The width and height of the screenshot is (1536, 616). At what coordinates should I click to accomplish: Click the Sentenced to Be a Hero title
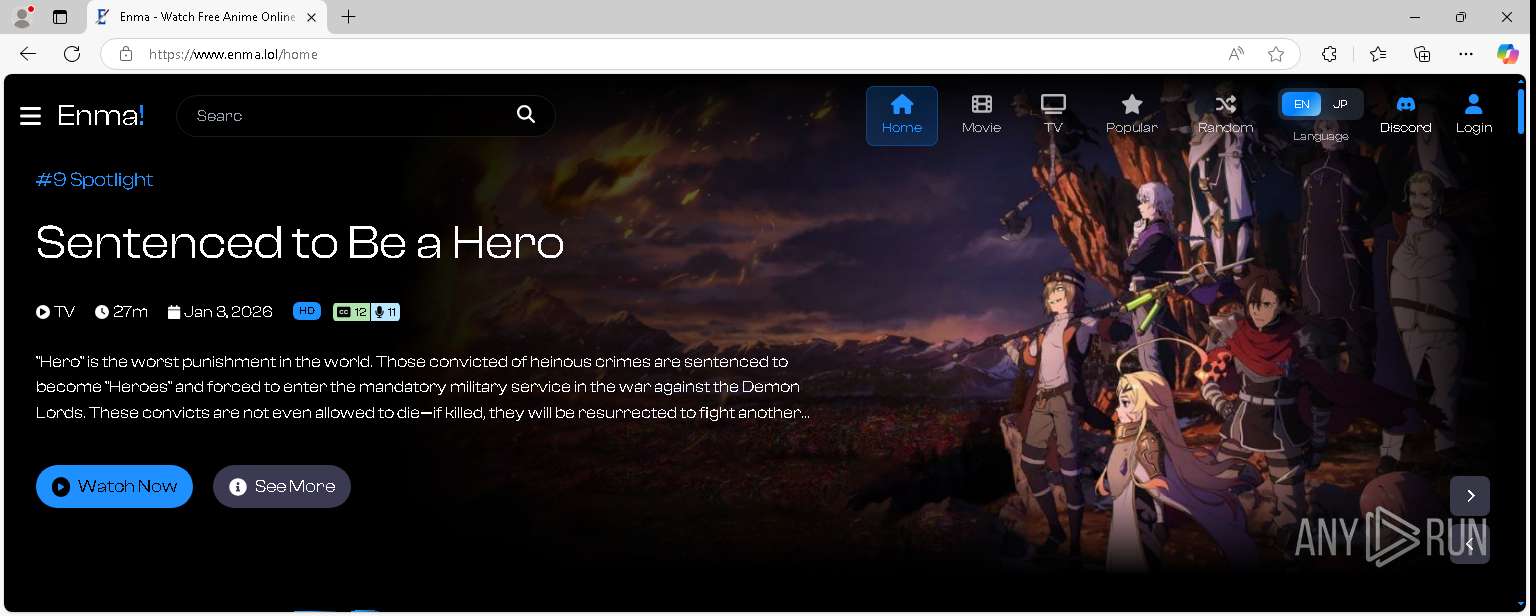[300, 242]
